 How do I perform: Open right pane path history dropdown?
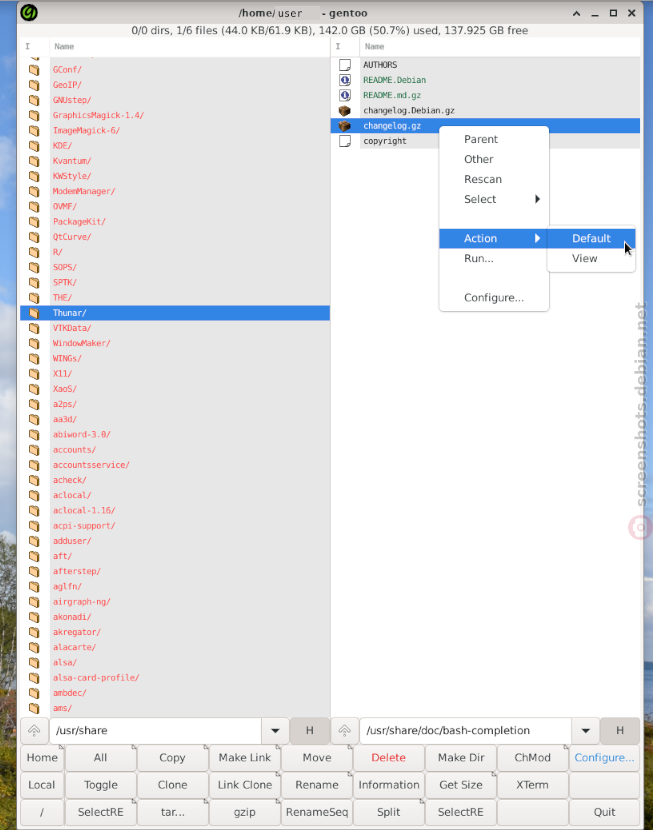coord(585,730)
